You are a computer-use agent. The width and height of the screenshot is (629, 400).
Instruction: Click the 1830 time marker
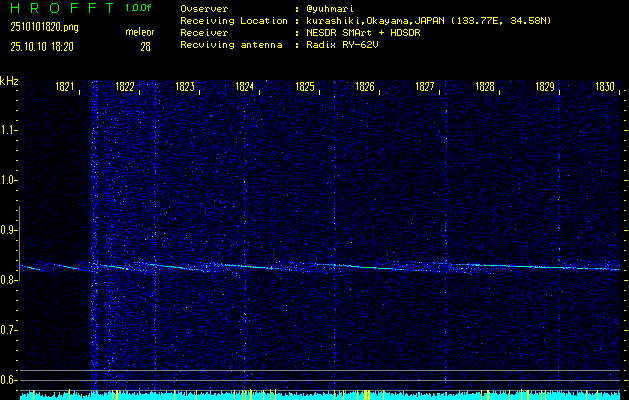(x=604, y=88)
